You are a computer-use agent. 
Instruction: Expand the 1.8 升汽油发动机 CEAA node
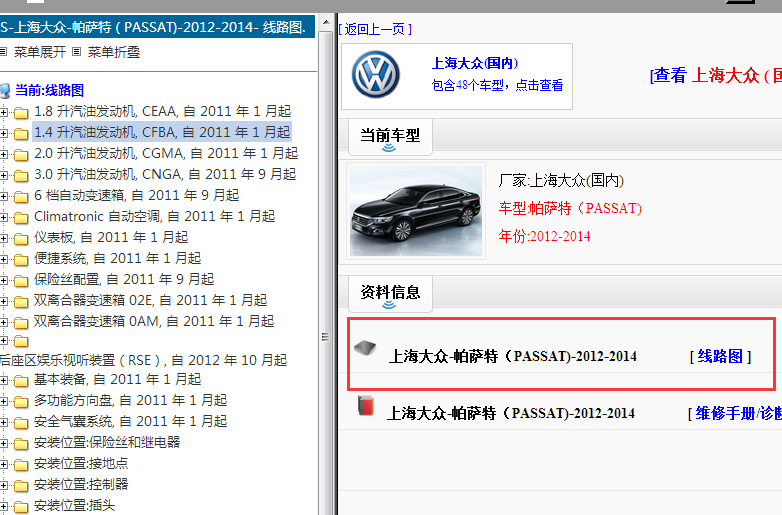[3, 112]
